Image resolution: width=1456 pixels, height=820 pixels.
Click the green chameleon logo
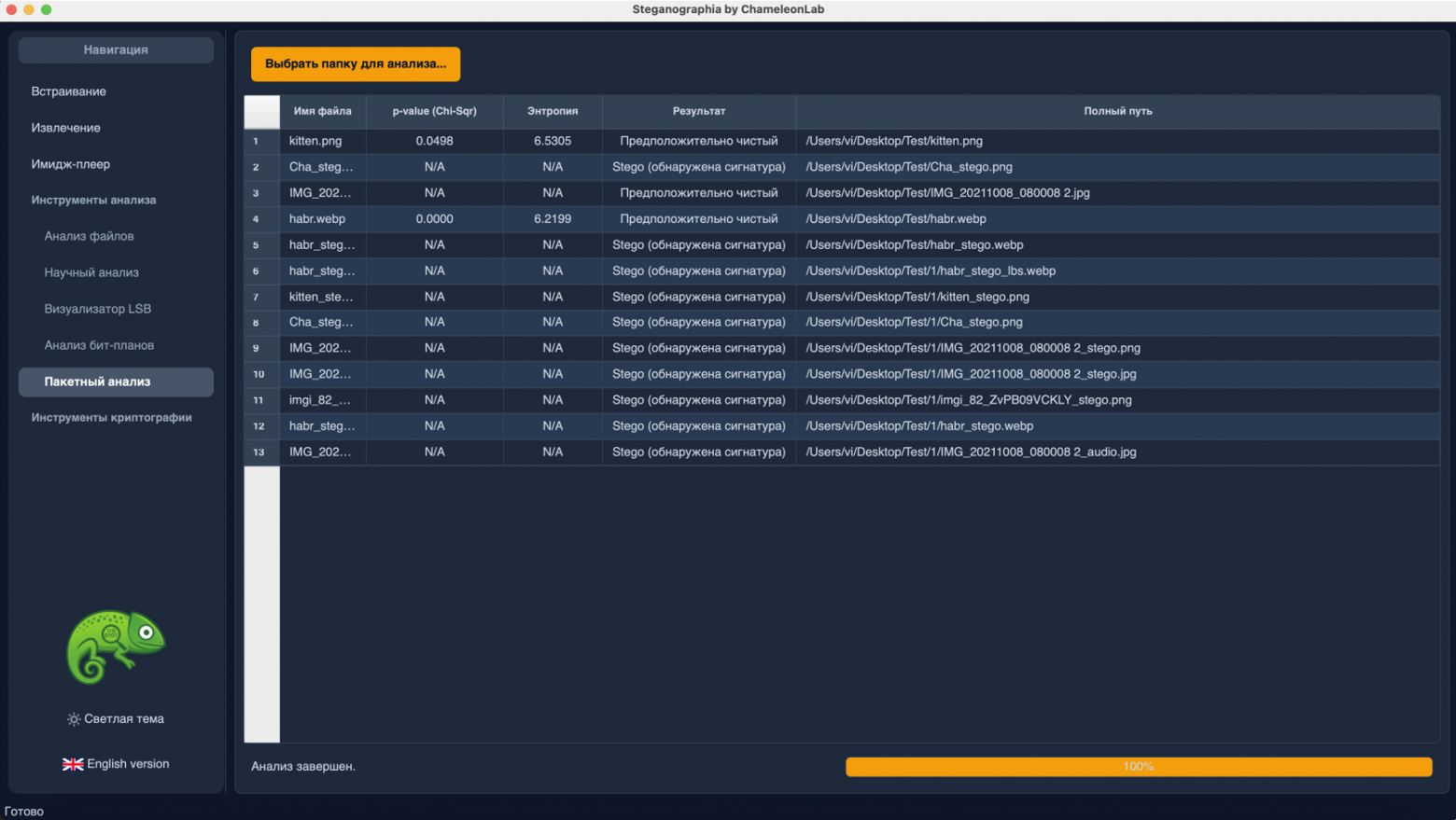pyautogui.click(x=115, y=646)
